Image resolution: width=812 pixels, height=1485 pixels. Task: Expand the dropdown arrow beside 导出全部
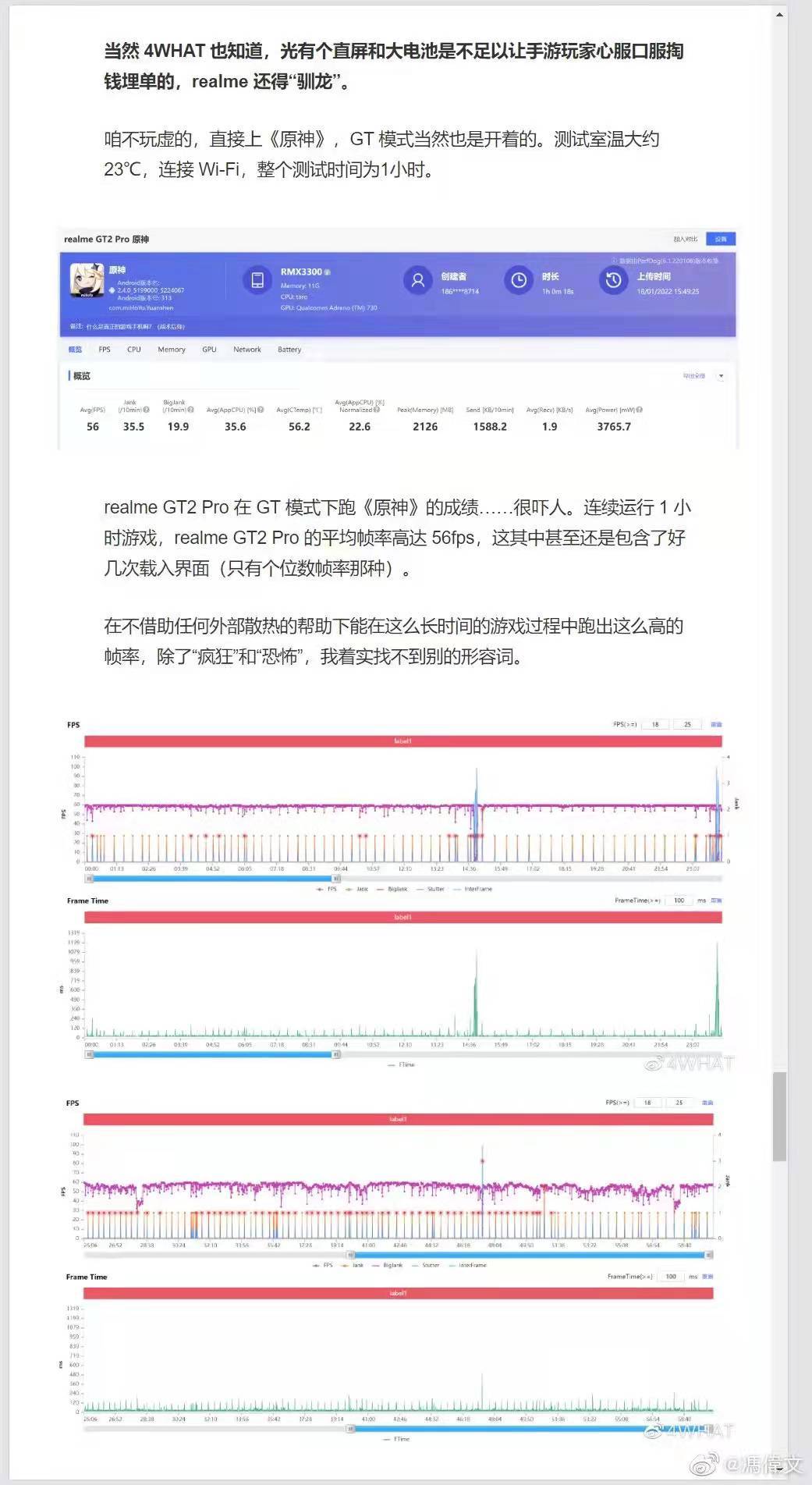click(x=721, y=376)
